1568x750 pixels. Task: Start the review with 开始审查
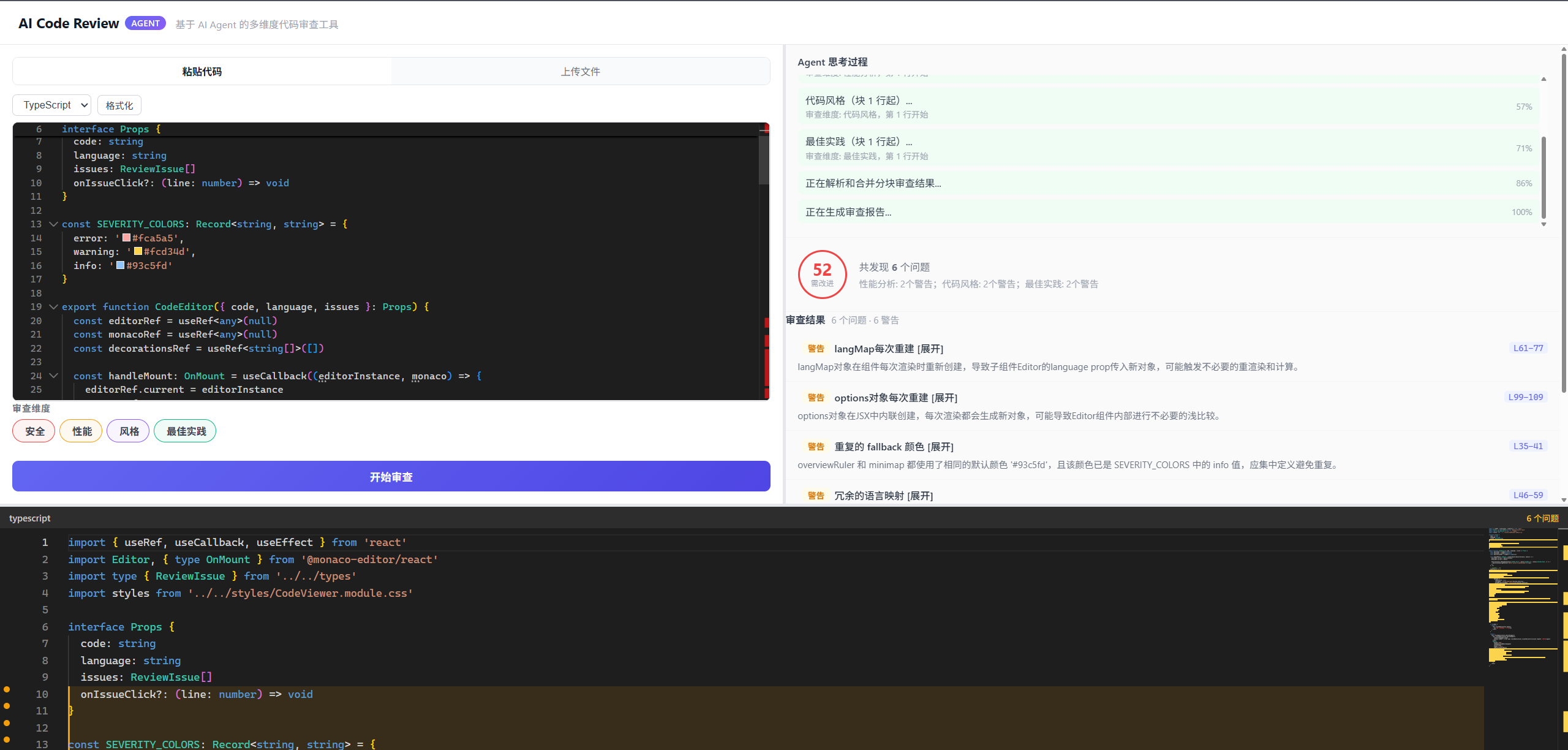tap(391, 476)
